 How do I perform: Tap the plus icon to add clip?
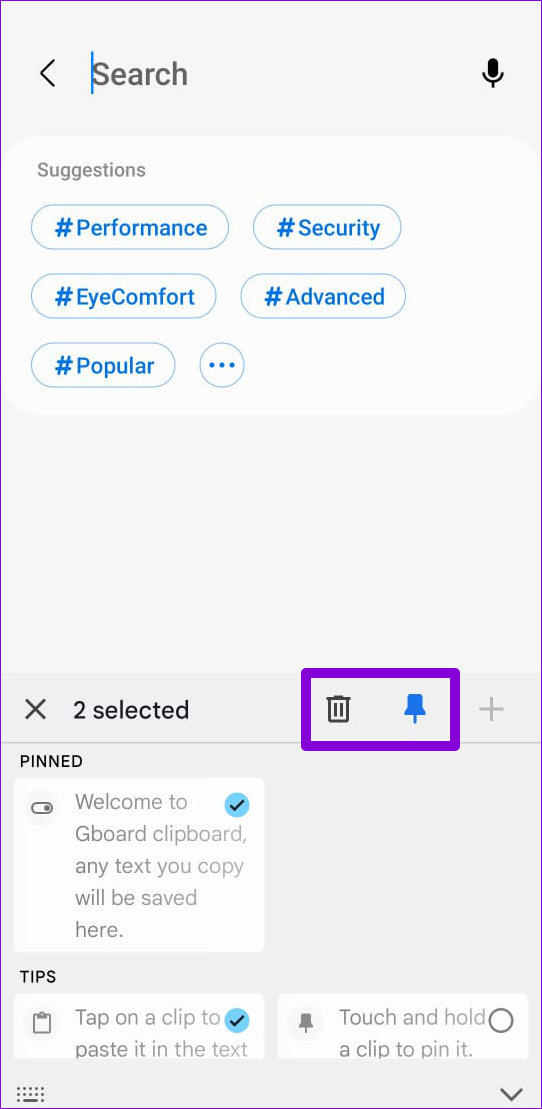(x=491, y=709)
